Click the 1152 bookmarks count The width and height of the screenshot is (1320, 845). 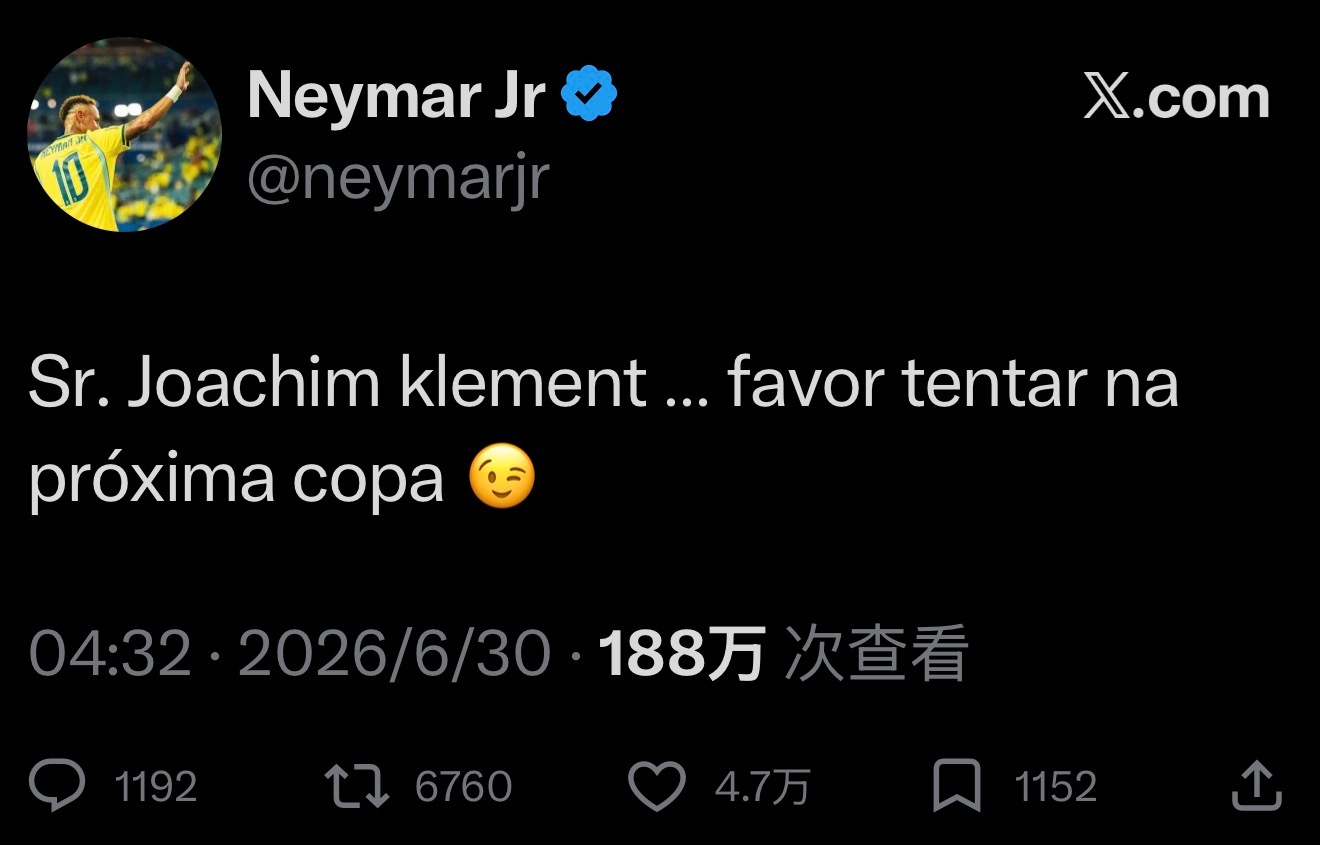pyautogui.click(x=1056, y=787)
